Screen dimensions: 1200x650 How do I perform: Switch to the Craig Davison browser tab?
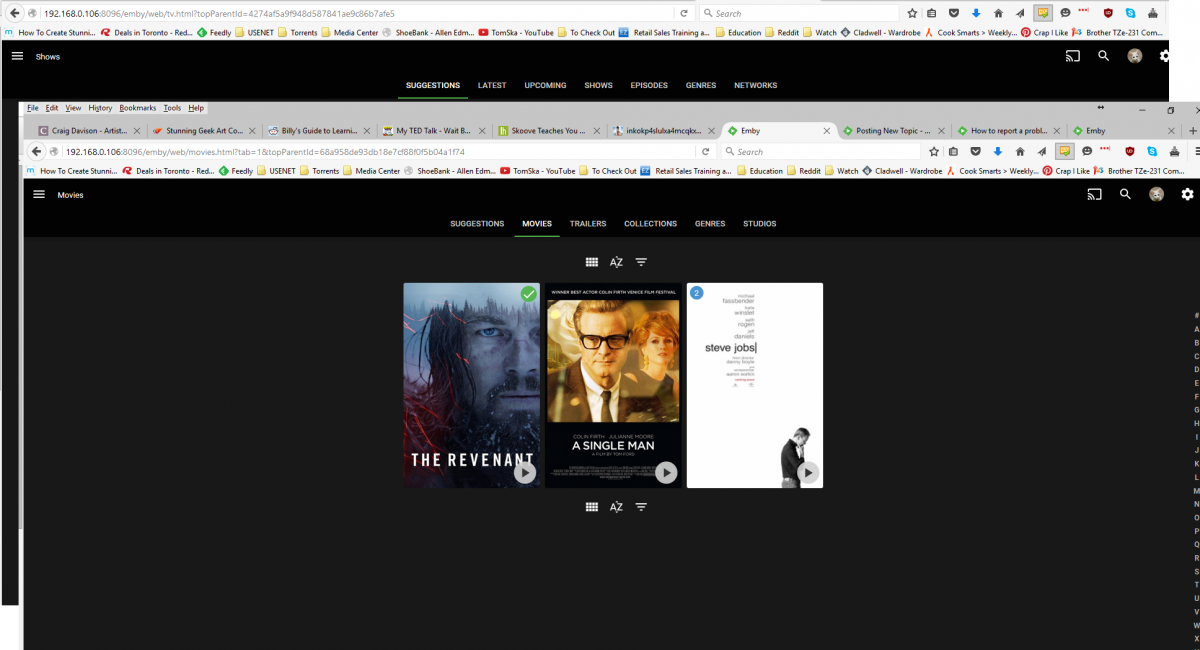(x=88, y=130)
